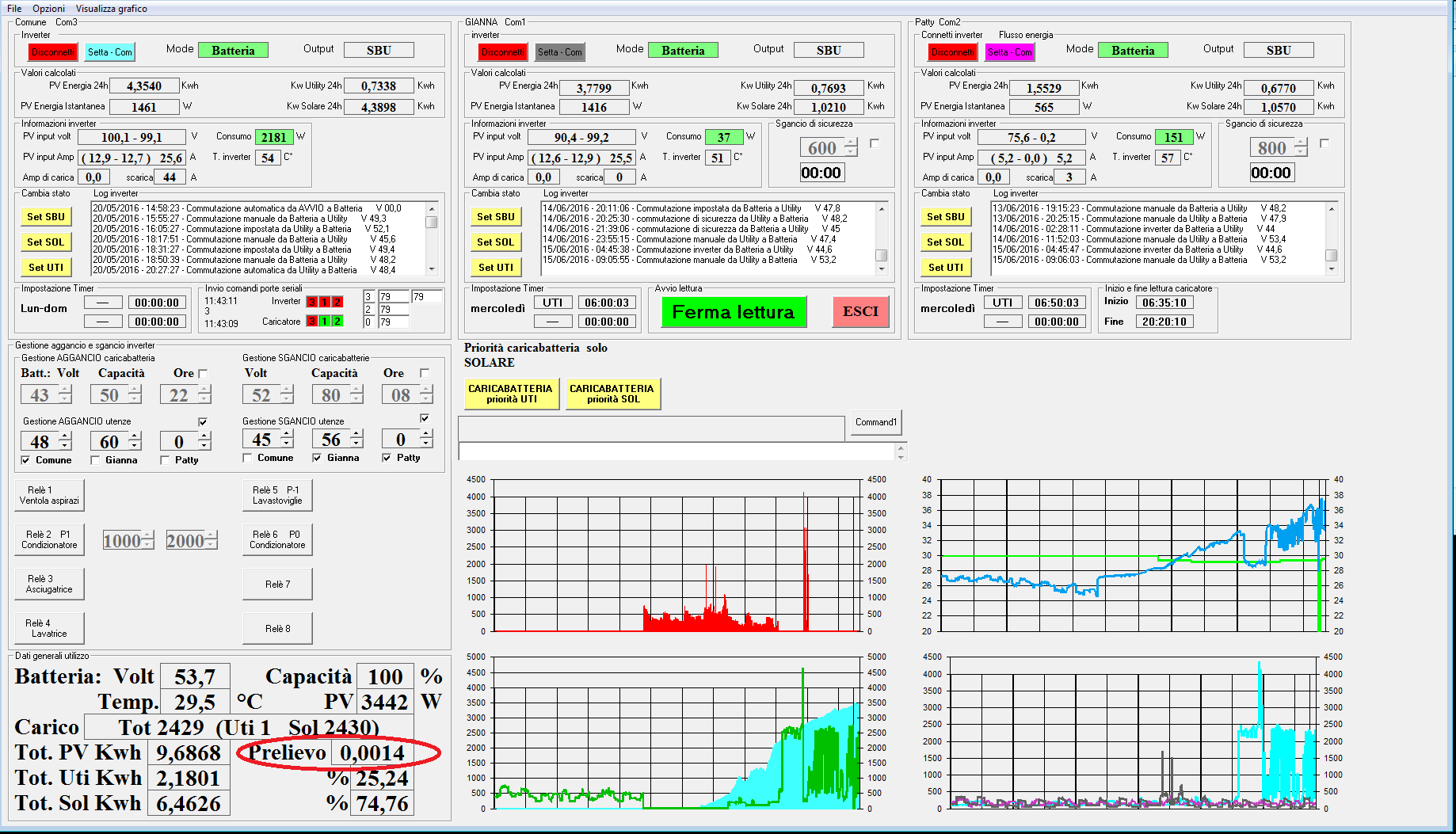Screen dimensions: 1456x834
Task: Toggle Patty checkbox under SGANCIO utenze
Action: click(387, 458)
